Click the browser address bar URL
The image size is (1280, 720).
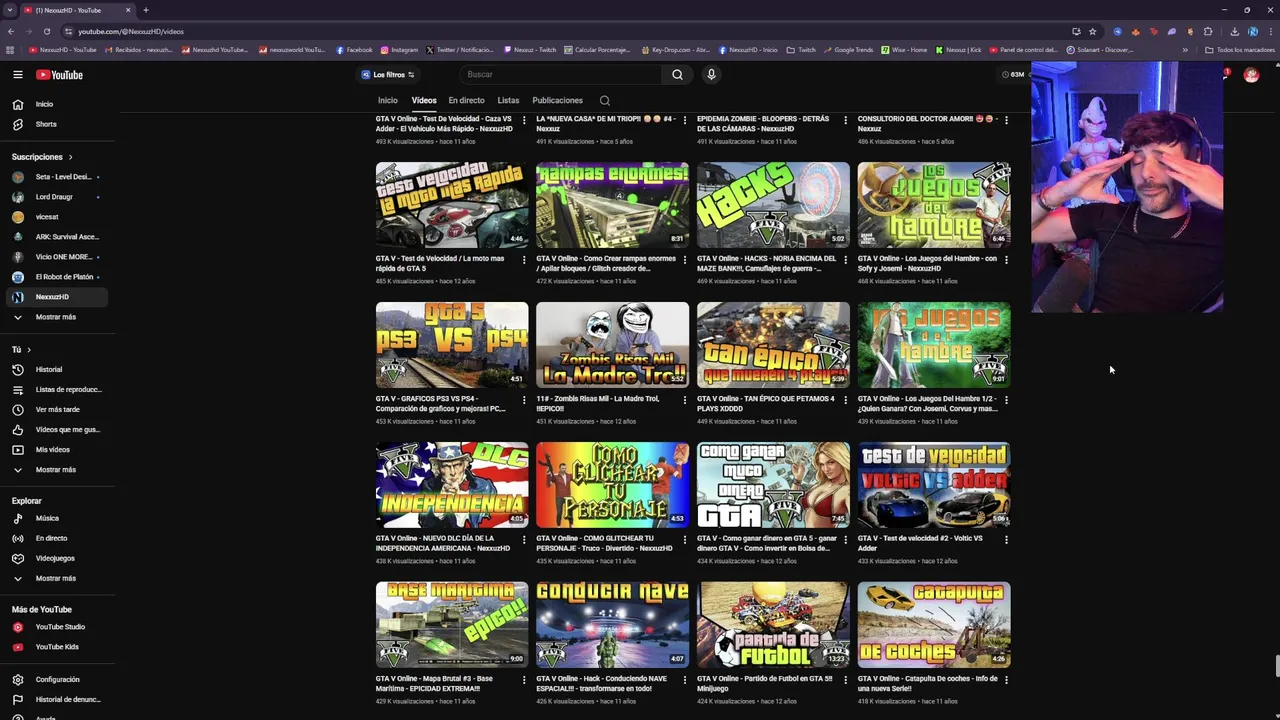(x=131, y=31)
